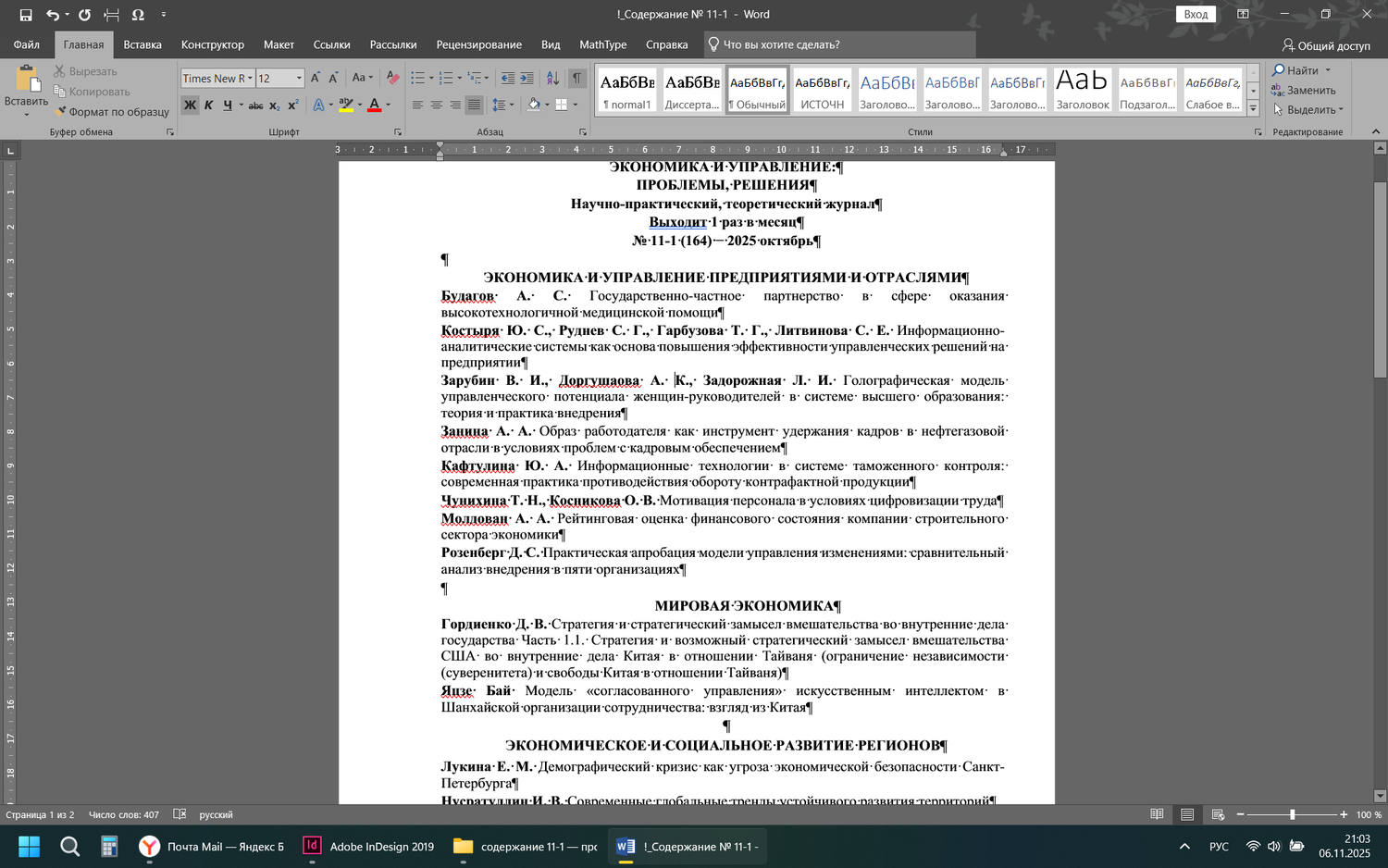
Task: Switch to Print Layout view in status bar
Action: (x=1187, y=814)
